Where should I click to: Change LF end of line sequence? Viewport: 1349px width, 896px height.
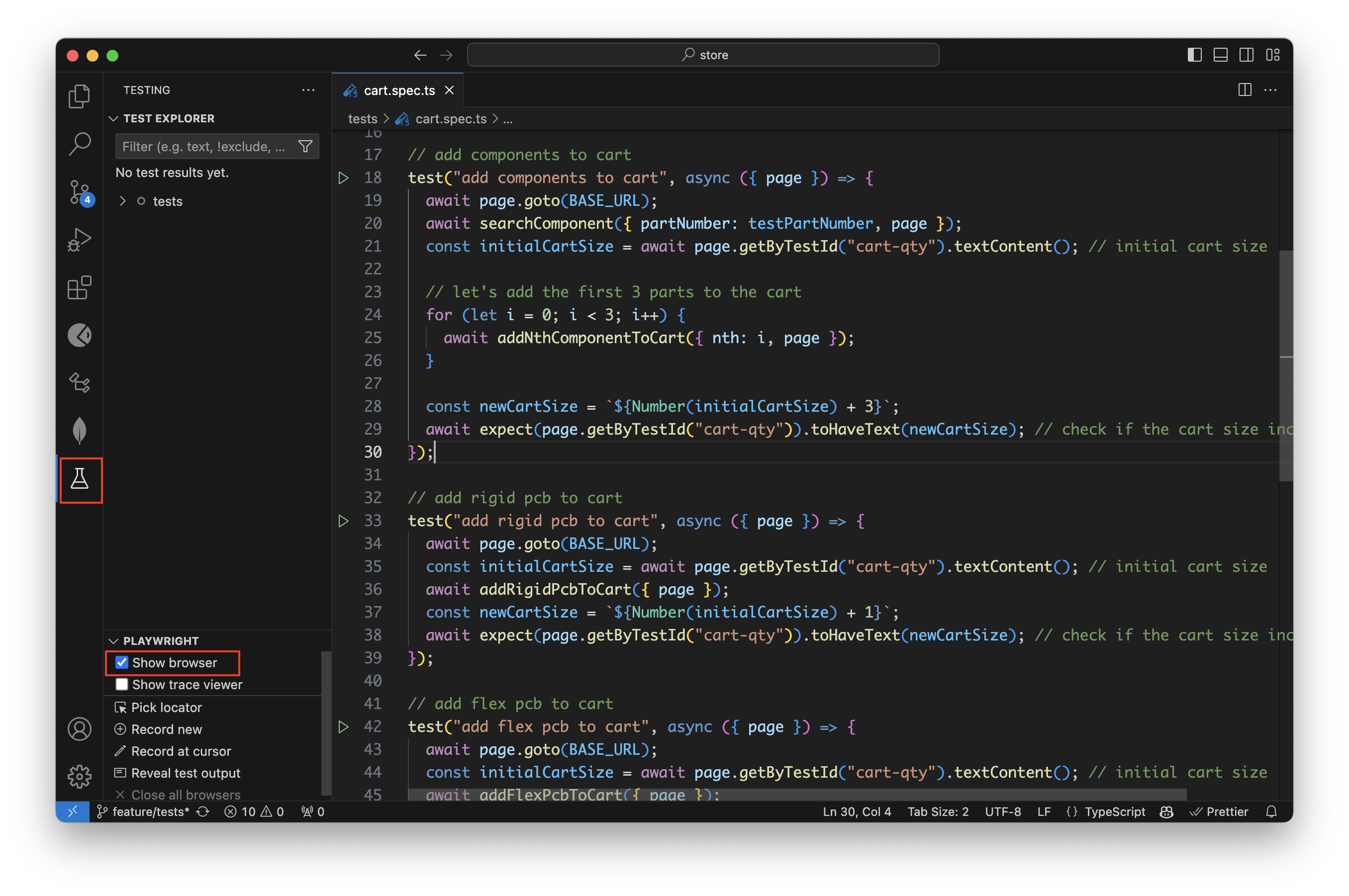point(1044,811)
